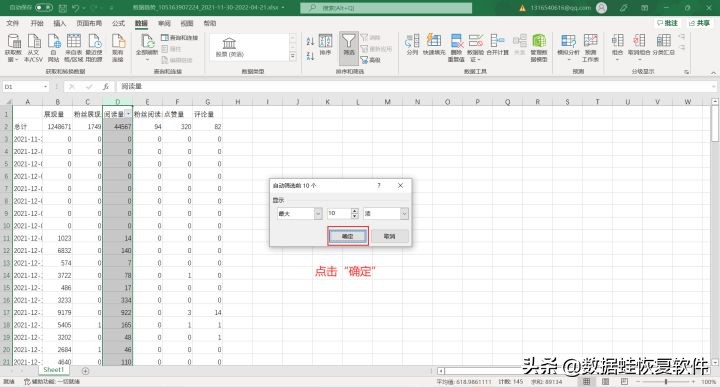Viewport: 720px width, 387px height.
Task: Switch to the 页面布局 ribbon tab
Action: 89,23
